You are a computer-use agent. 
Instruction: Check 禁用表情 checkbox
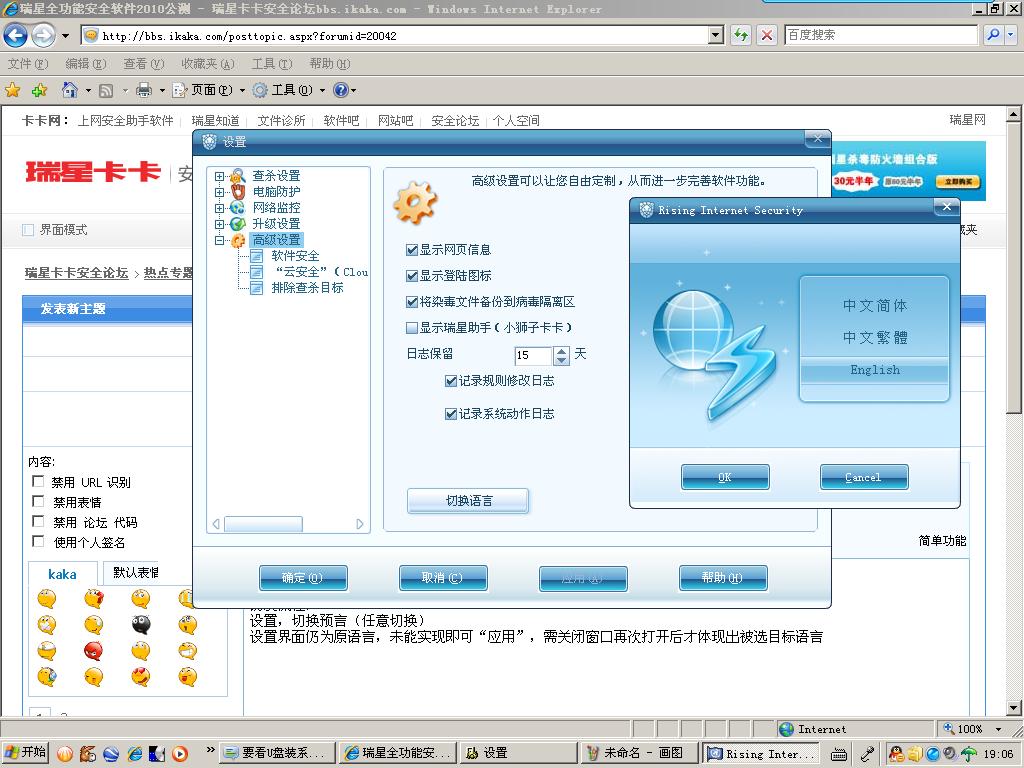[38, 501]
